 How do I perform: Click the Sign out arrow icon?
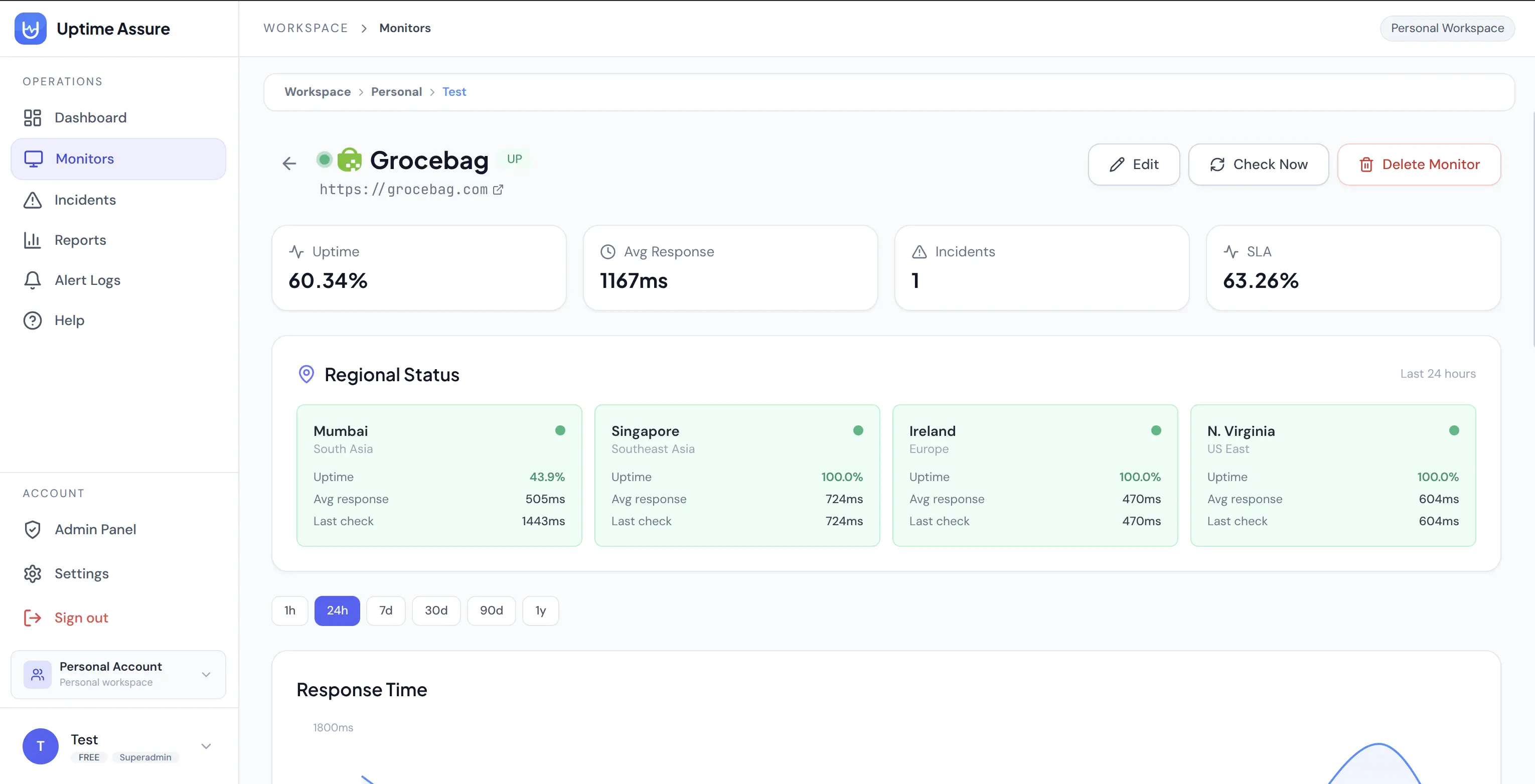[x=32, y=618]
